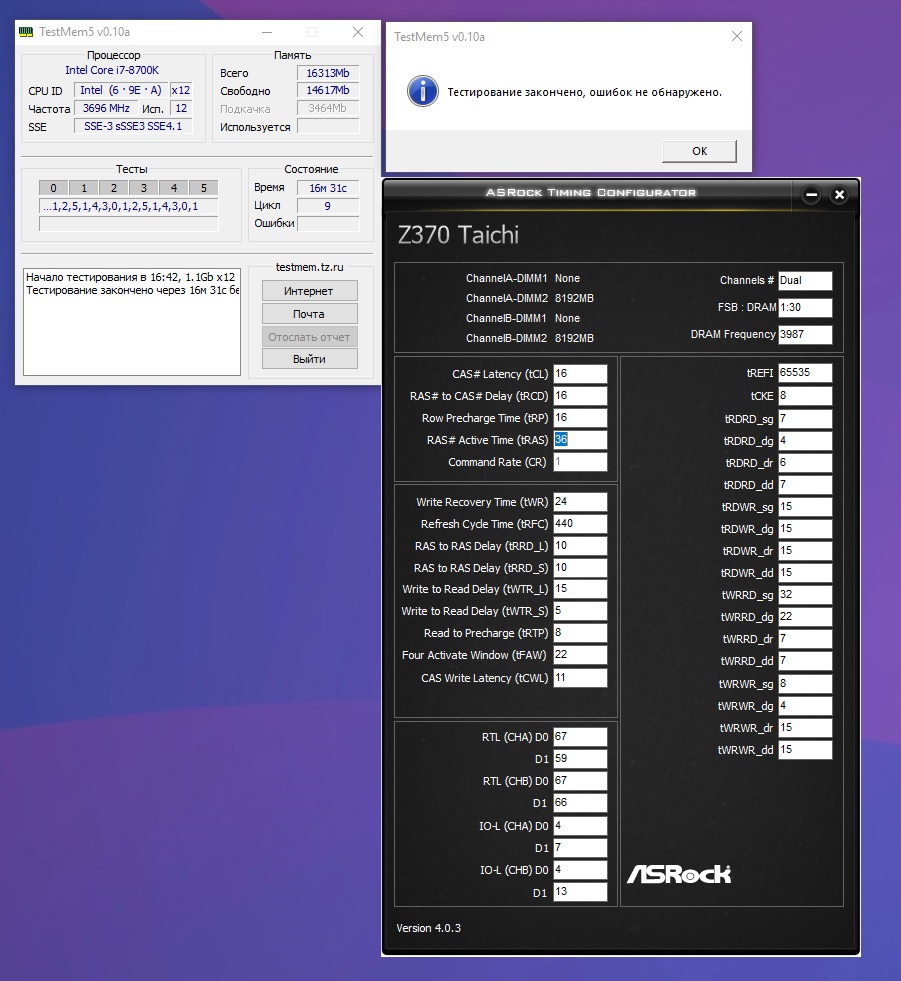Click the Read to Precharge (tRTP) field

[580, 633]
